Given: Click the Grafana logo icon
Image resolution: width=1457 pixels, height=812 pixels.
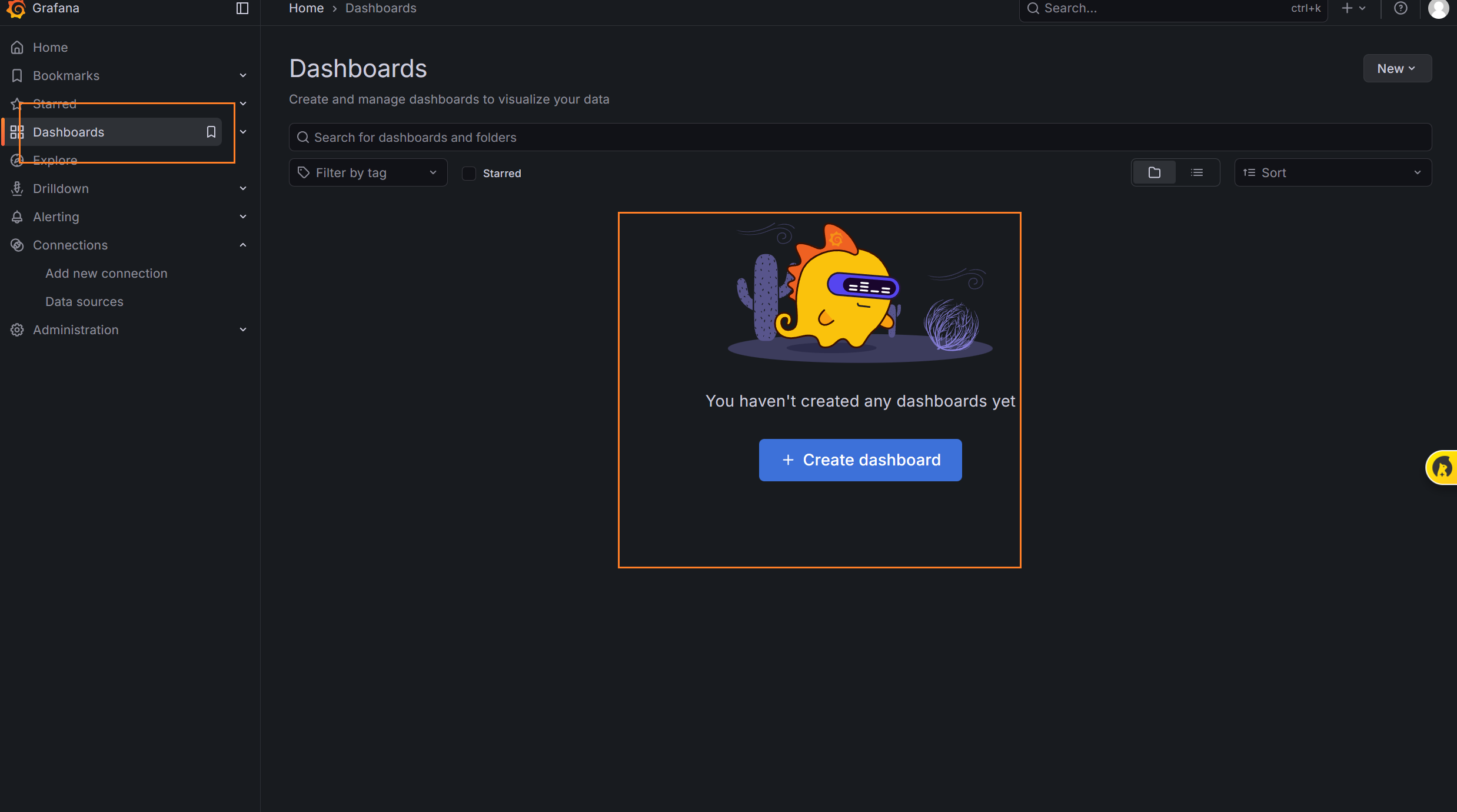Looking at the screenshot, I should [x=16, y=8].
